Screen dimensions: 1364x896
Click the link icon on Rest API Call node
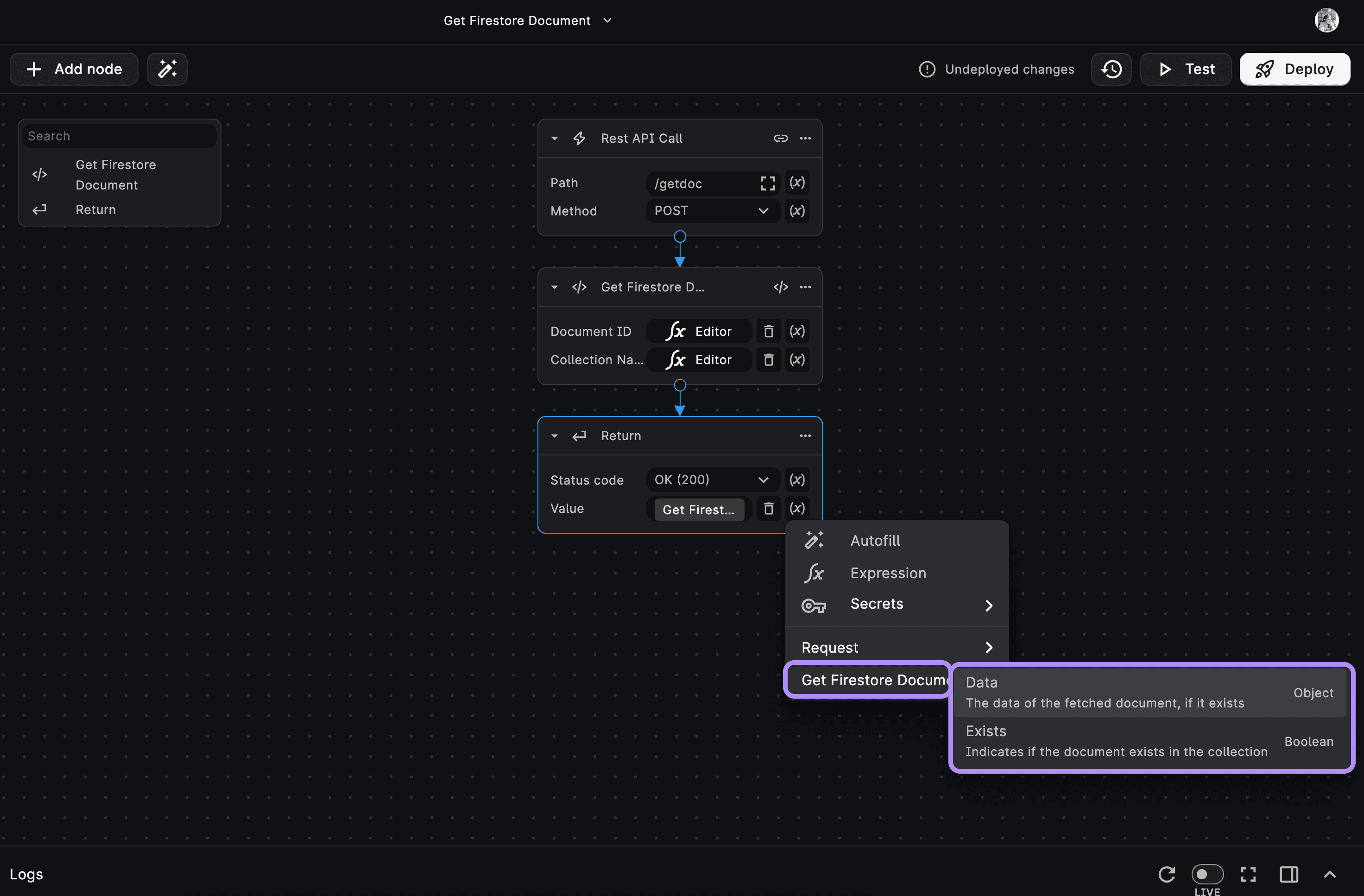(x=780, y=138)
